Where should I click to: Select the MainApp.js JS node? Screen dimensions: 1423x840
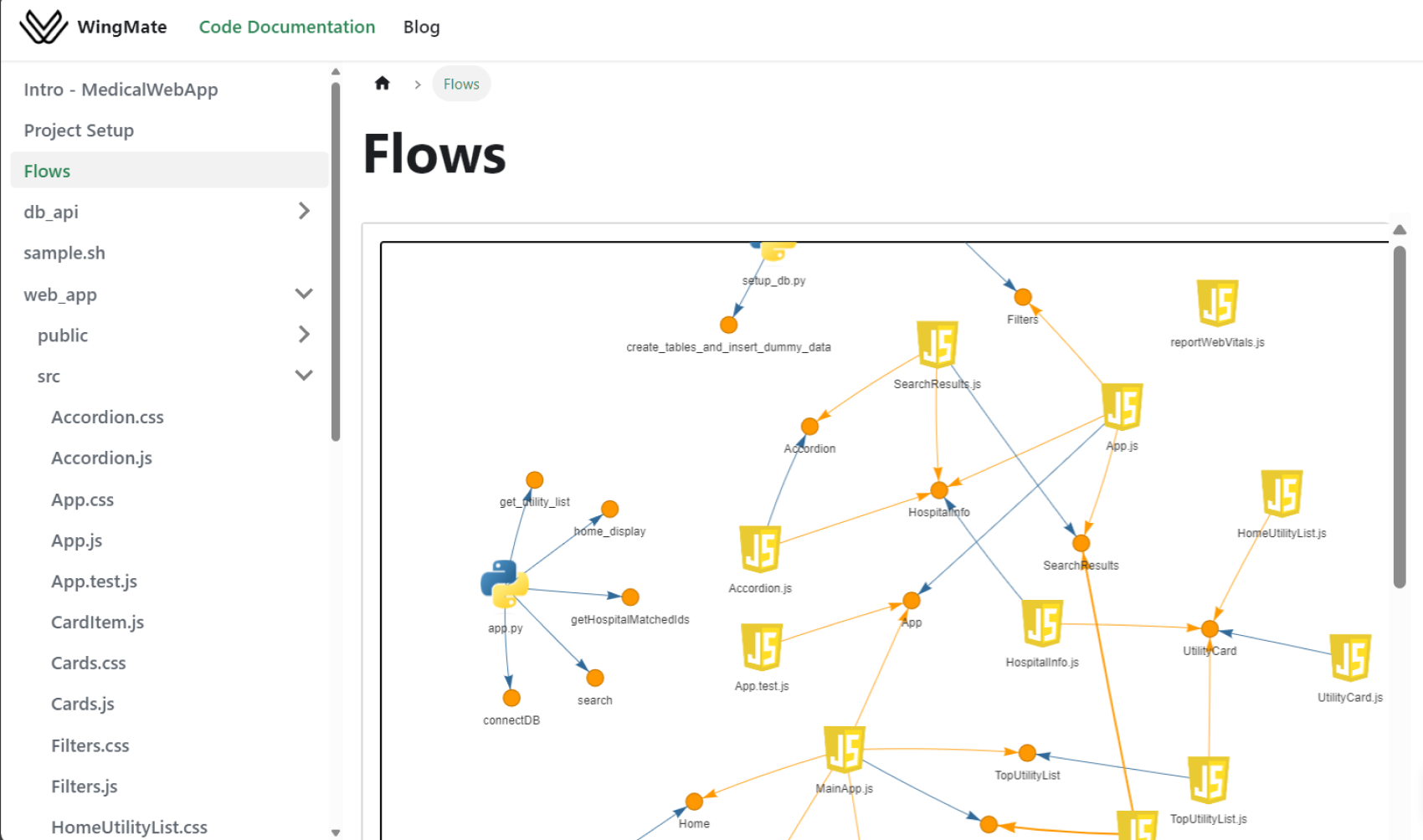pos(845,750)
